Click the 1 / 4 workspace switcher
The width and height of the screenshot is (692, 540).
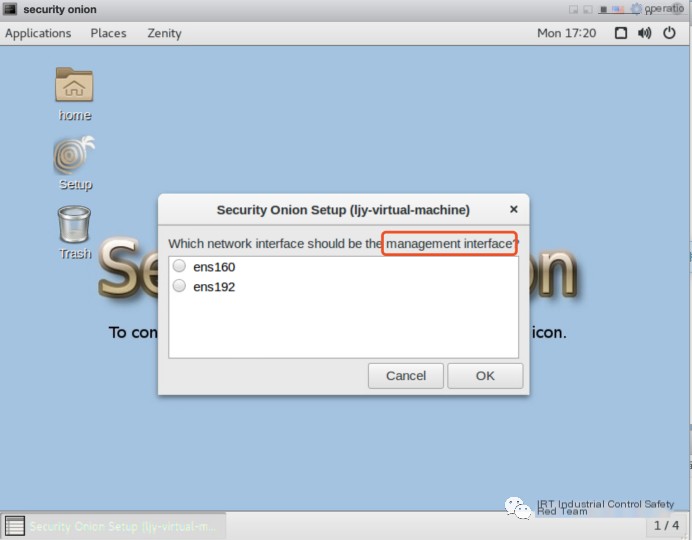coord(666,525)
